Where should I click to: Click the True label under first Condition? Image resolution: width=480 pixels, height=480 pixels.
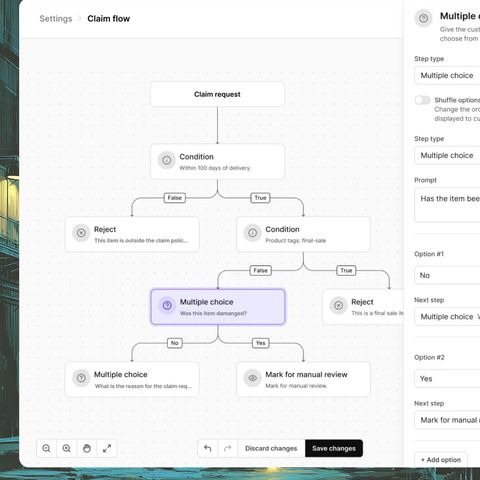pos(260,198)
